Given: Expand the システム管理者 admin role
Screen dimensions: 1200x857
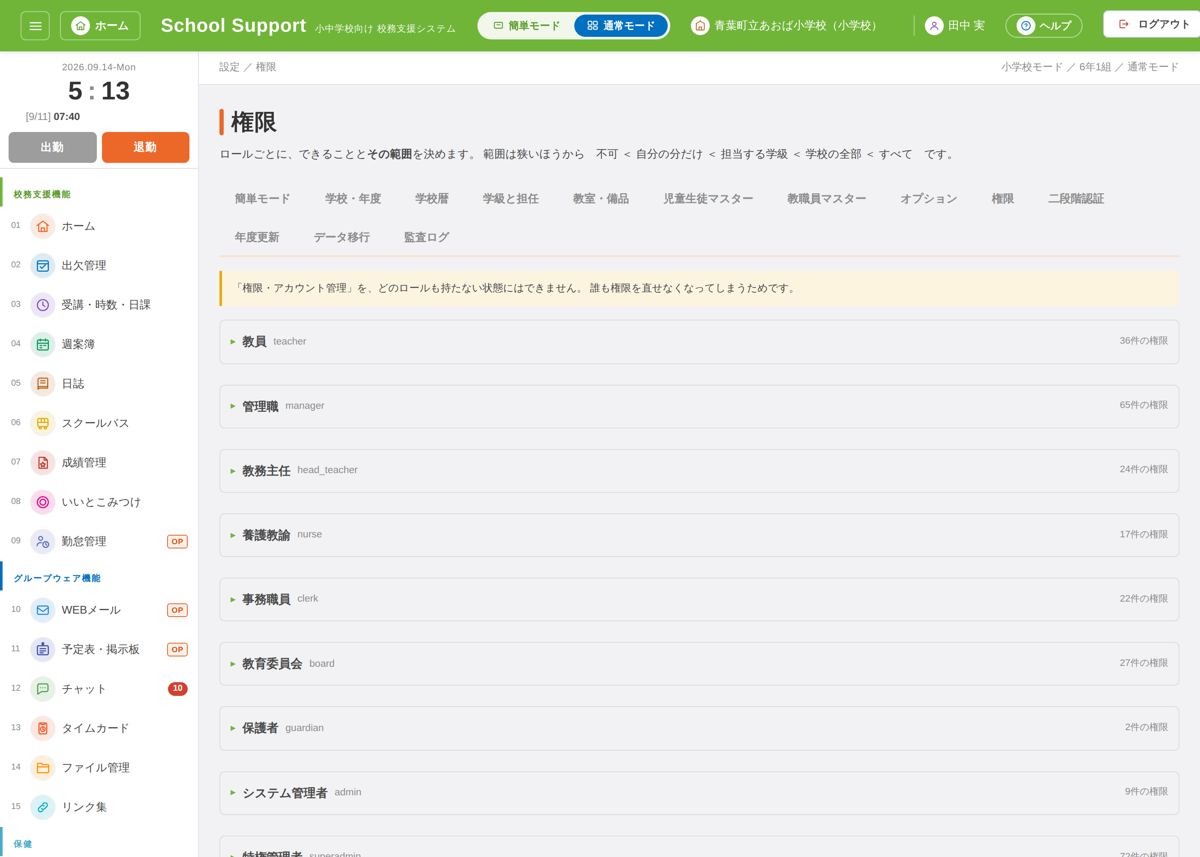Looking at the screenshot, I should tap(699, 792).
